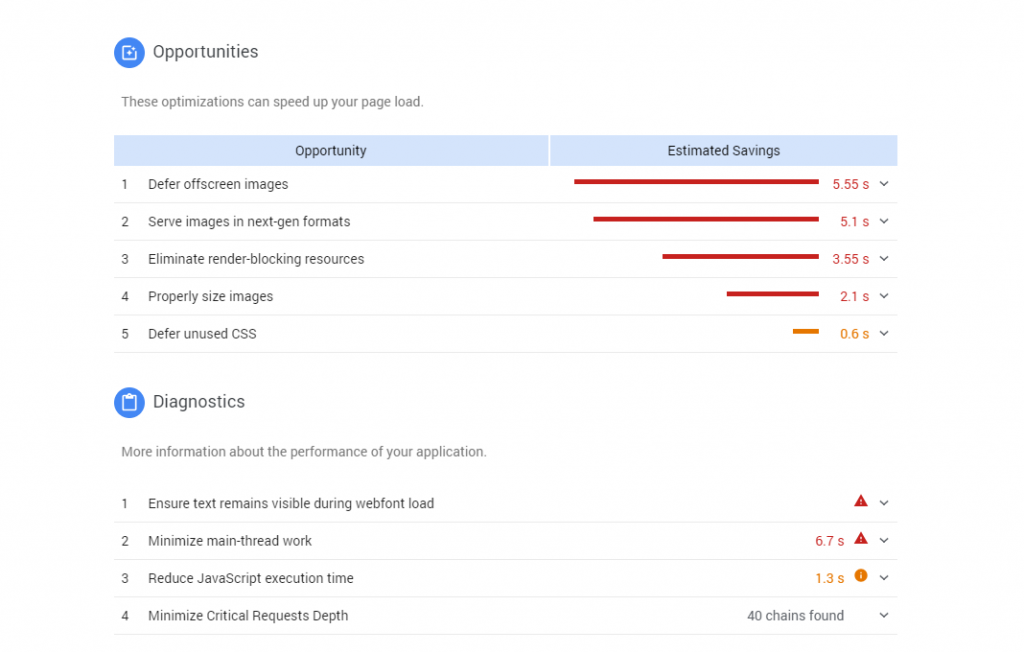Select the 6.7 s main-thread work value
The width and height of the screenshot is (1024, 653).
click(x=829, y=540)
